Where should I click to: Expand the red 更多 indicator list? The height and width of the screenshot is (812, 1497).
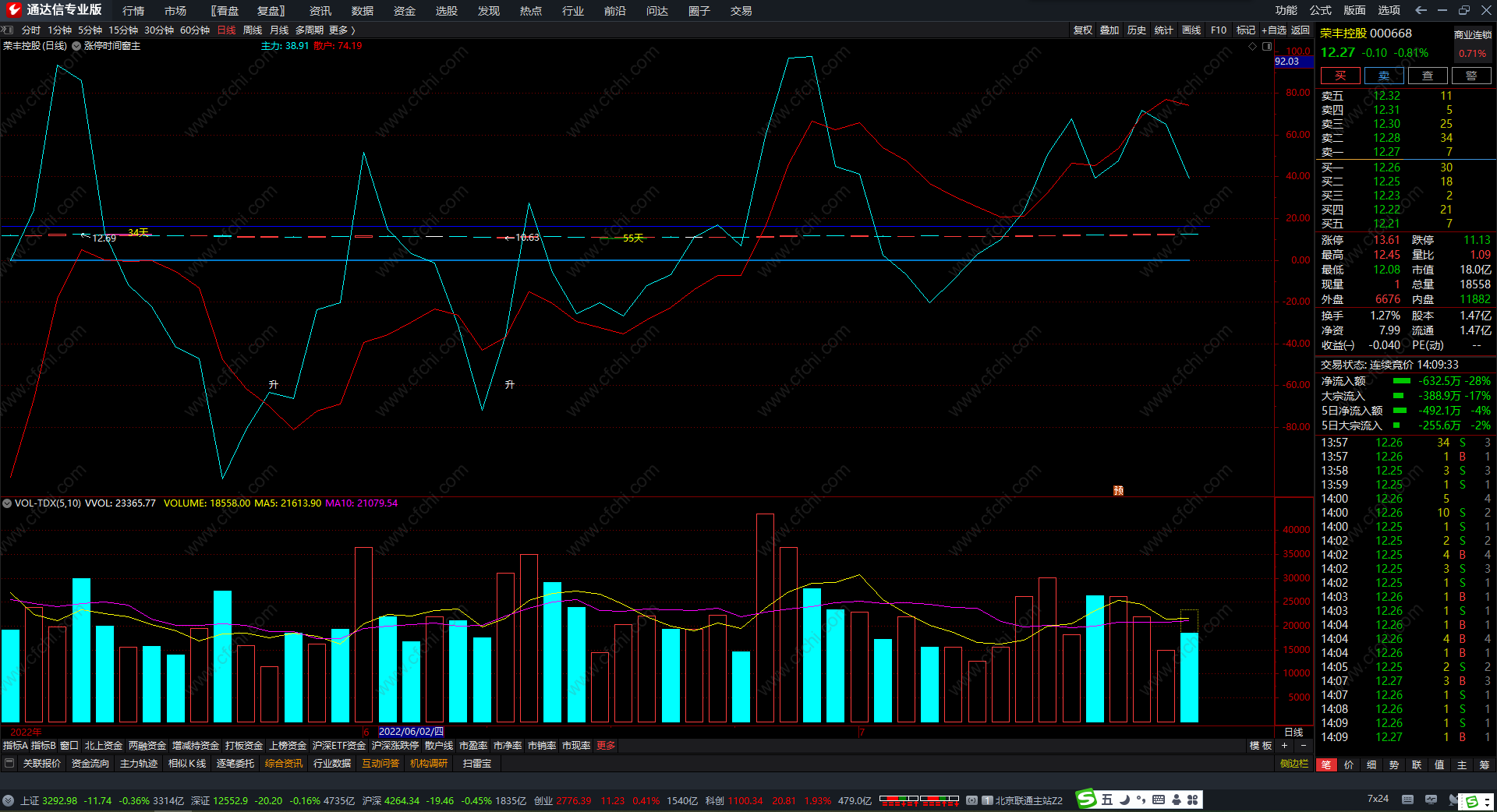point(606,746)
